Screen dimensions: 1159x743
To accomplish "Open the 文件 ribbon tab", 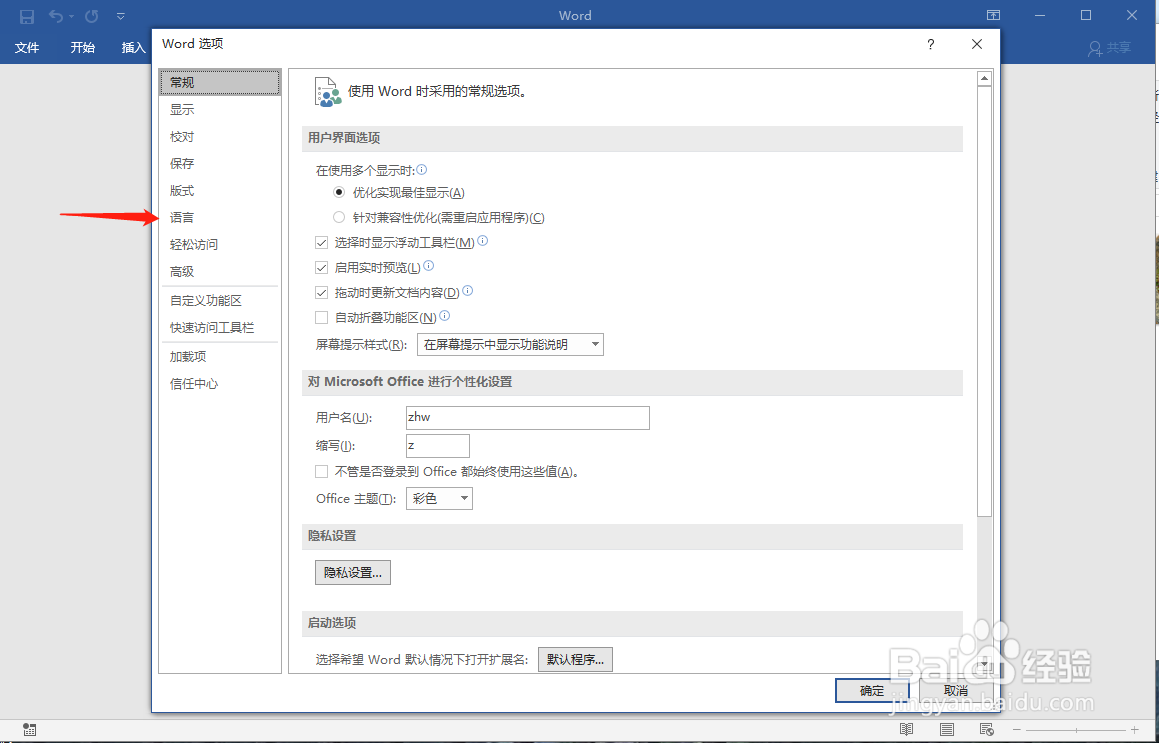I will (x=27, y=48).
